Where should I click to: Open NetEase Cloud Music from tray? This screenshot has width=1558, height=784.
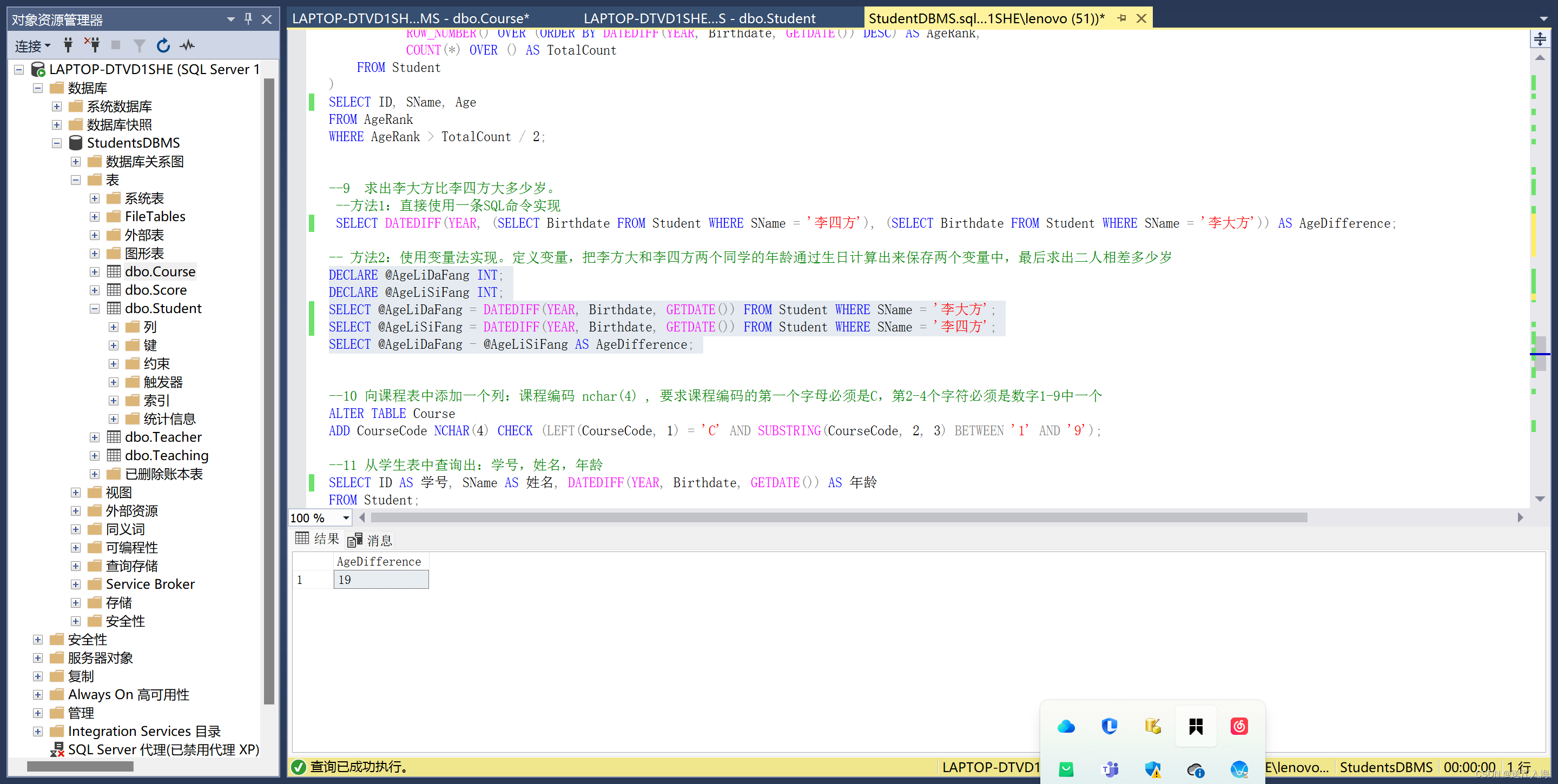[1239, 727]
